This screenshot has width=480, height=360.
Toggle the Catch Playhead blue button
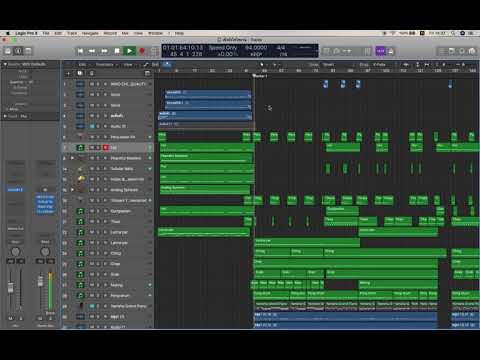pos(167,64)
